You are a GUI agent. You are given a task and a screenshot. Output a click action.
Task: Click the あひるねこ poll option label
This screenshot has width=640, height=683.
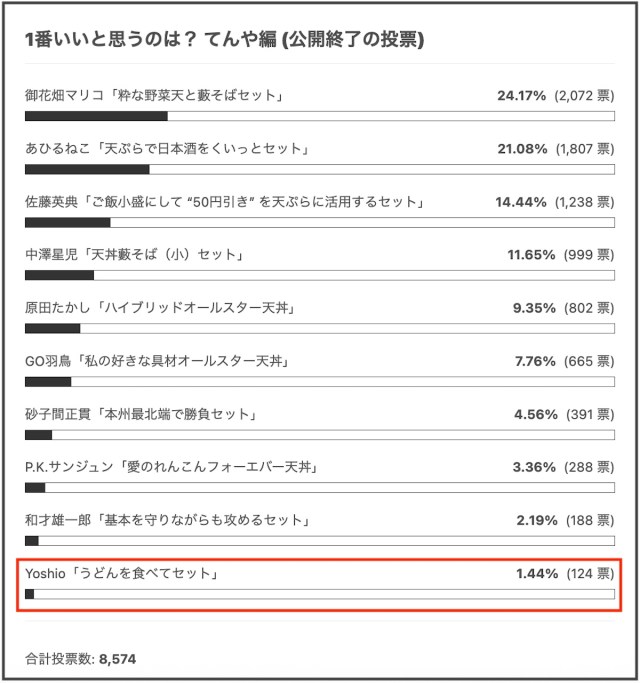(166, 149)
